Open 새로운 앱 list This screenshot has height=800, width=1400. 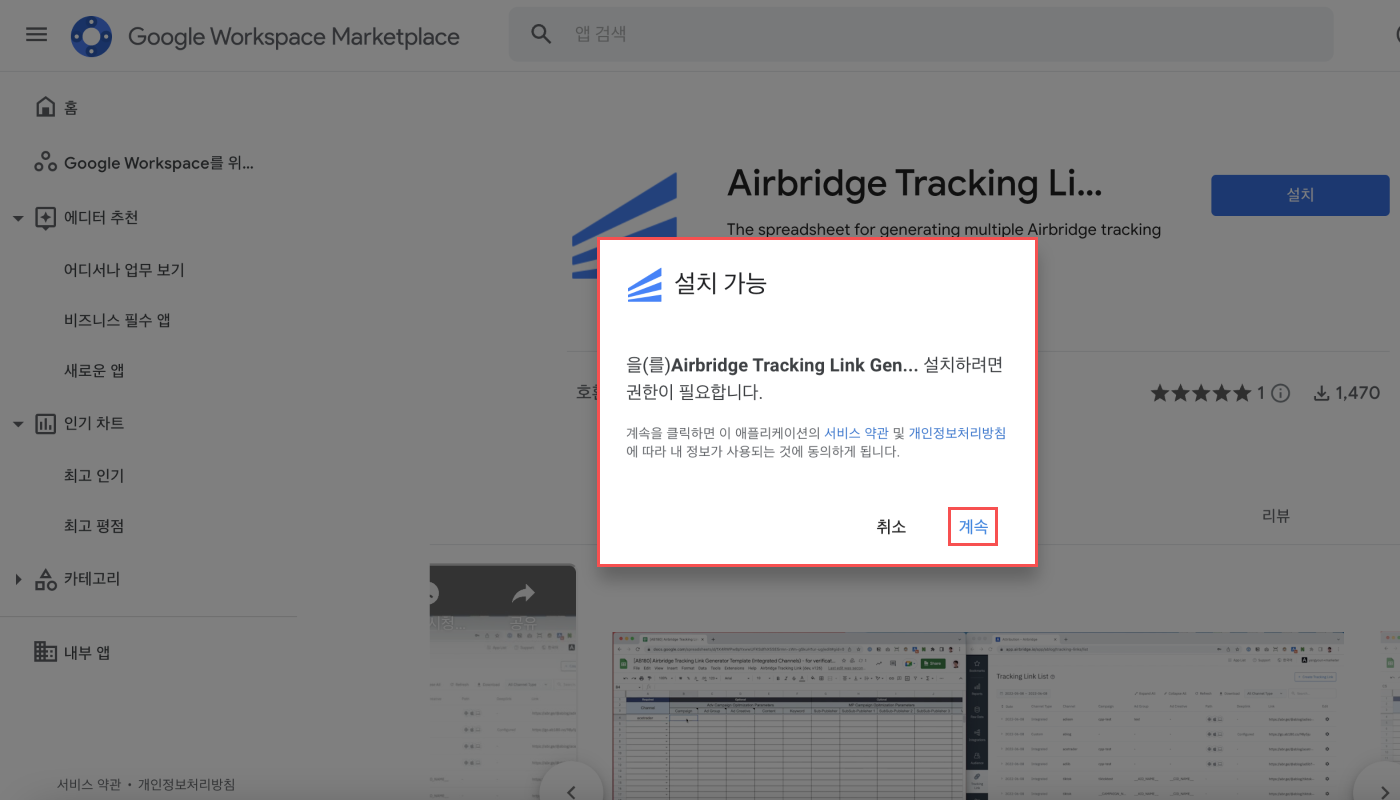pos(94,370)
